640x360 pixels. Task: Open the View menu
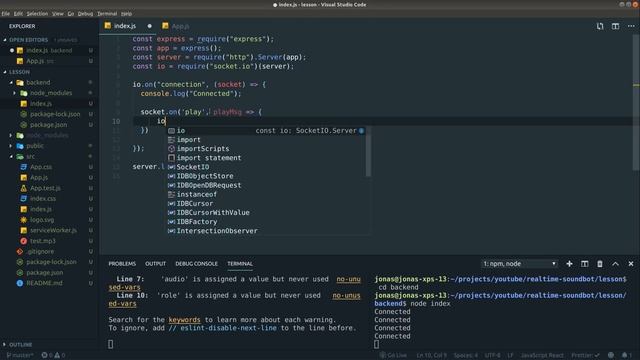click(x=58, y=14)
